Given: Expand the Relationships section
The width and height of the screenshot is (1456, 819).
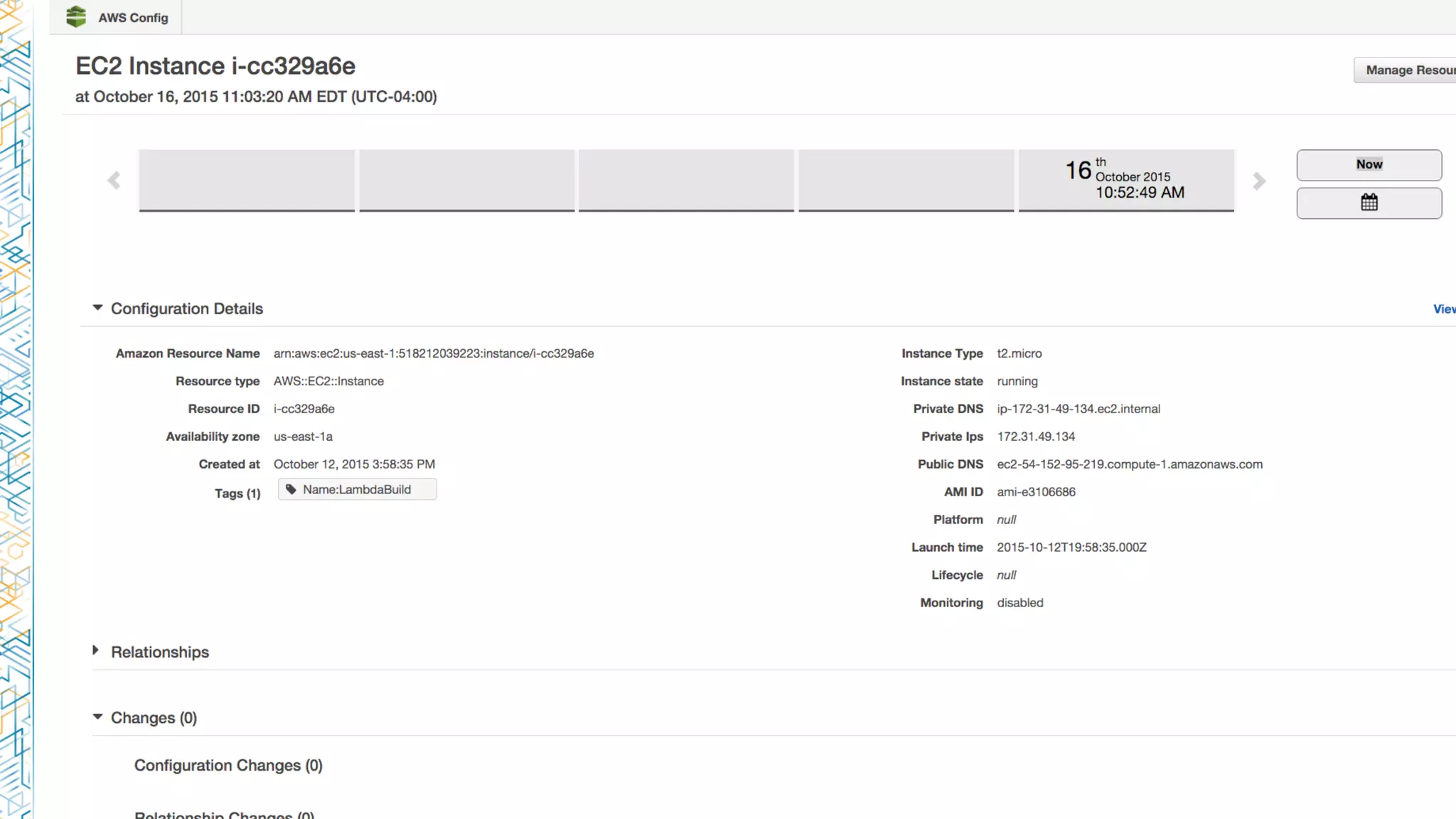Looking at the screenshot, I should pos(96,651).
